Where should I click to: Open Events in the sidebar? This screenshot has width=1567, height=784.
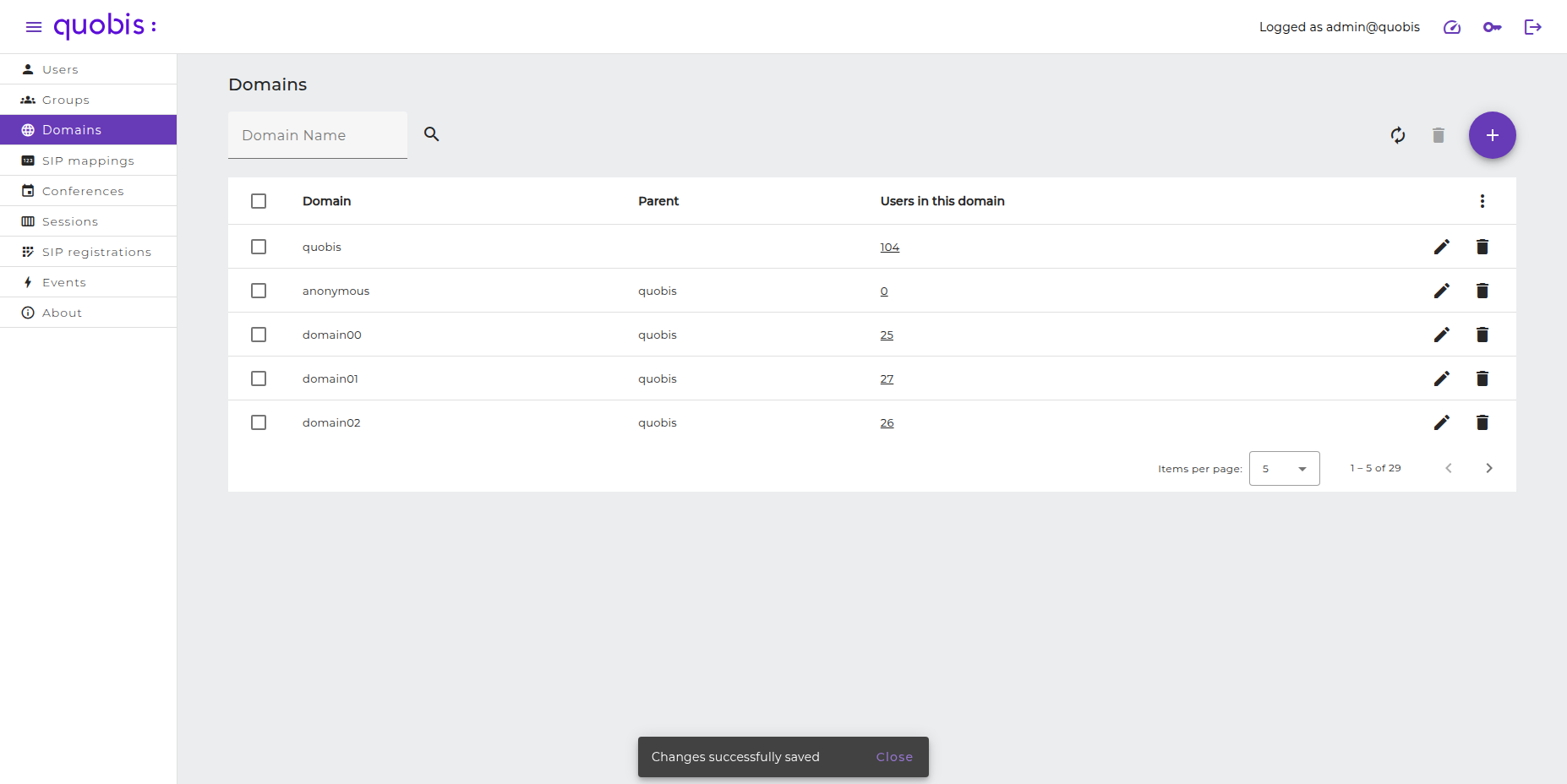pyautogui.click(x=88, y=282)
